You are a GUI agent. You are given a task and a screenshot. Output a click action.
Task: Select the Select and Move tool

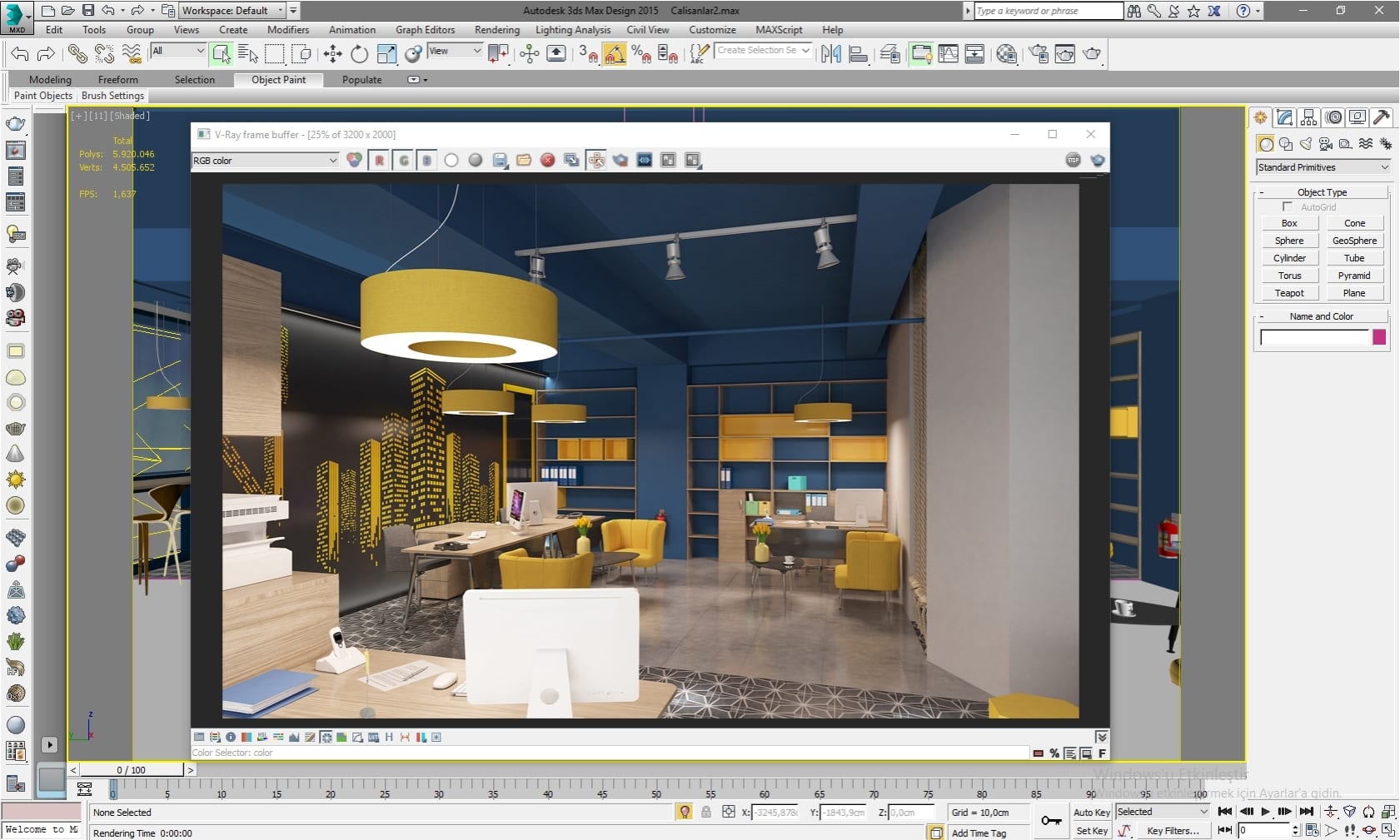pyautogui.click(x=332, y=54)
